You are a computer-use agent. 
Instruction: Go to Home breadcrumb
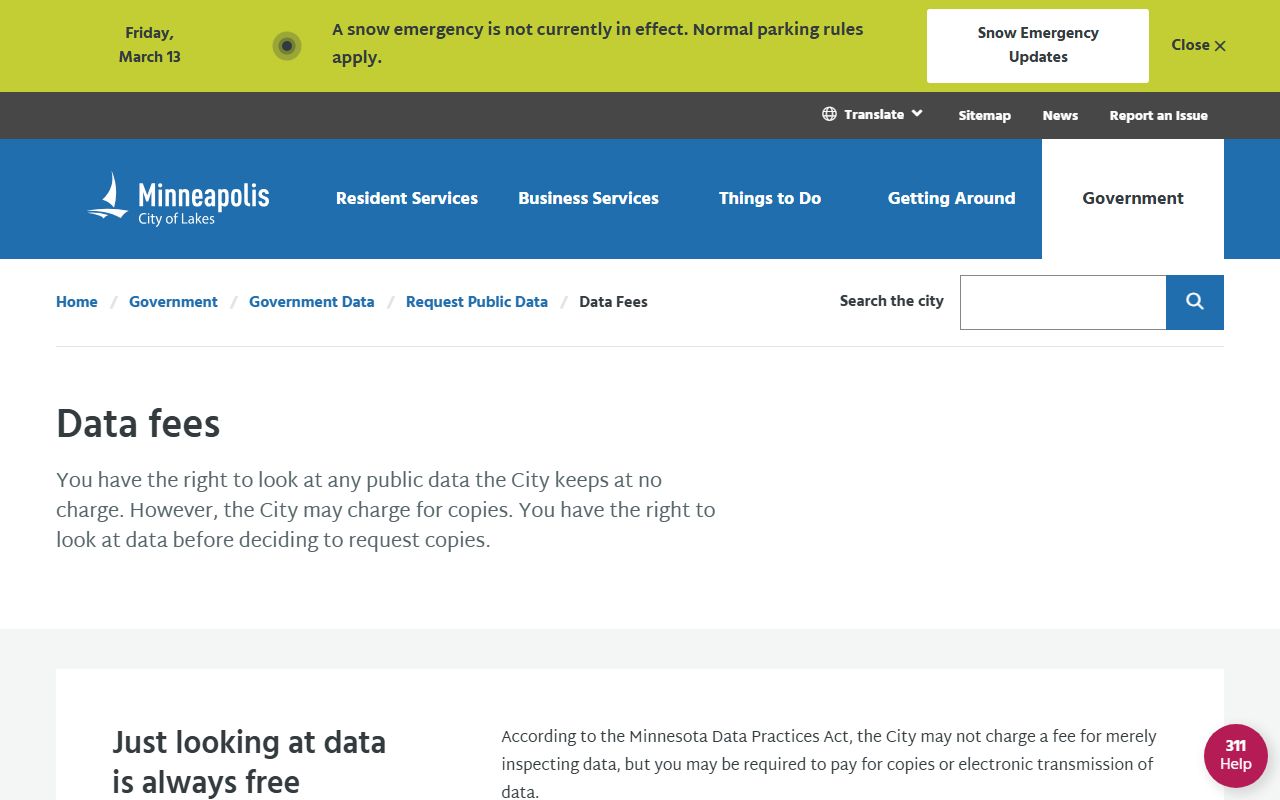tap(77, 302)
